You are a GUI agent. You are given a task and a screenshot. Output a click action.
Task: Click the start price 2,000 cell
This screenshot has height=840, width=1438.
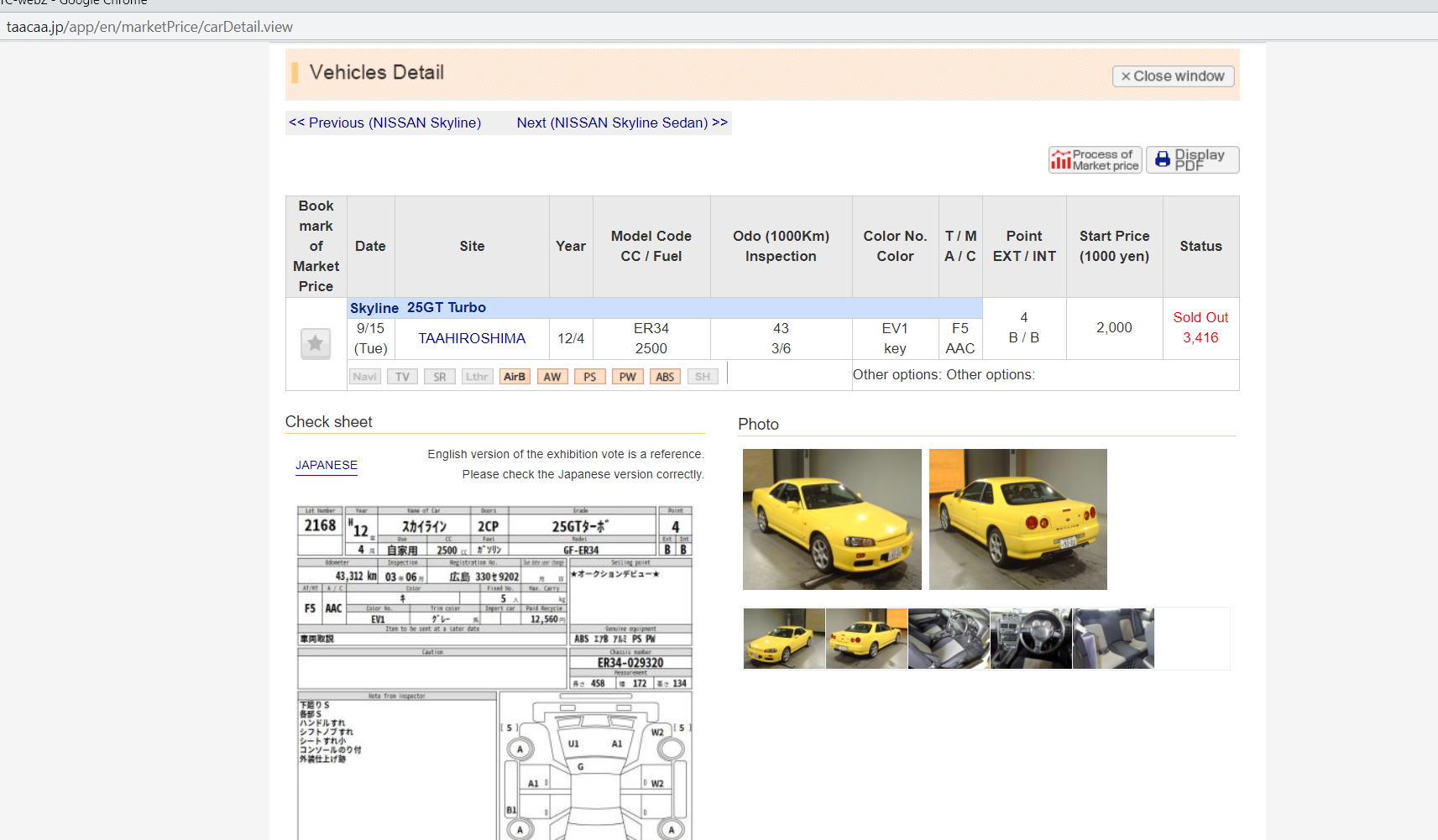coord(1114,328)
